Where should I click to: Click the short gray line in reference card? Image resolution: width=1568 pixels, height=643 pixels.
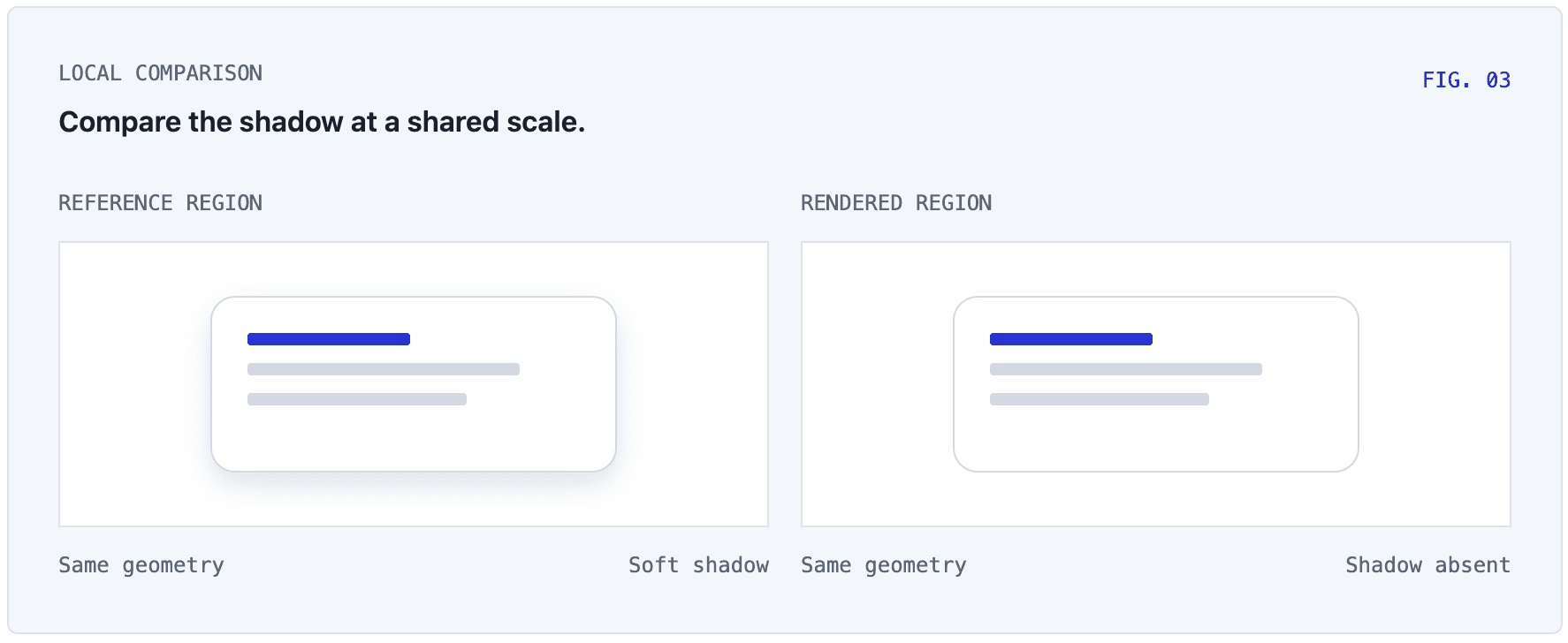357,399
